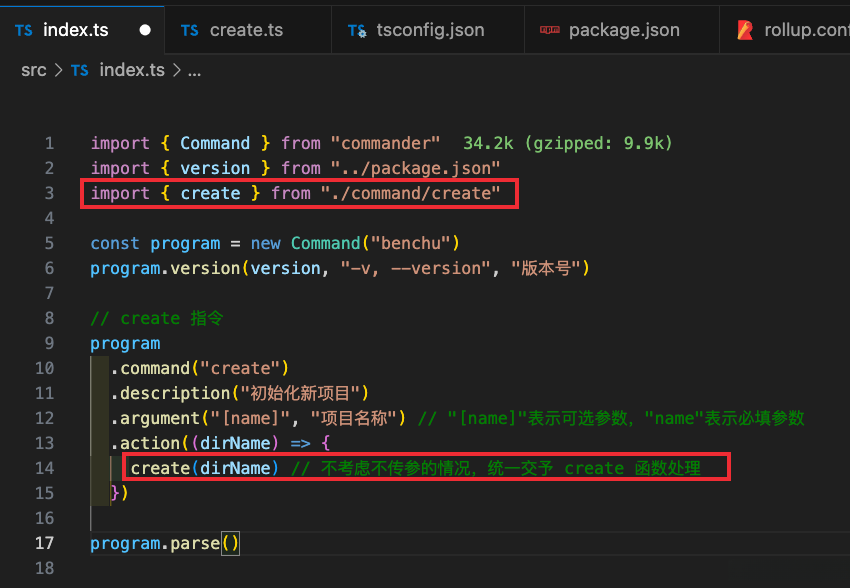Click the .description("初始化新项目") call
This screenshot has width=850, height=588.
(x=240, y=393)
